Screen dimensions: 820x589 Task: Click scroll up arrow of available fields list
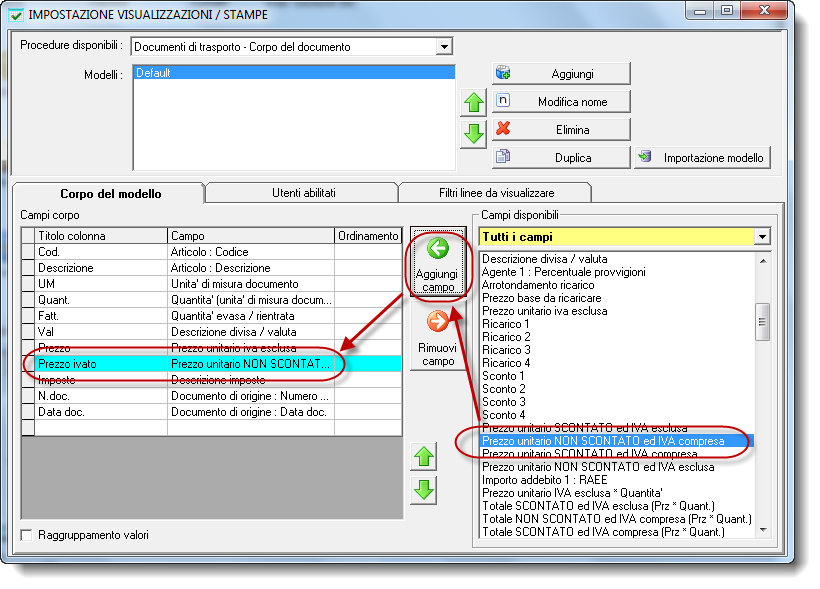click(763, 260)
